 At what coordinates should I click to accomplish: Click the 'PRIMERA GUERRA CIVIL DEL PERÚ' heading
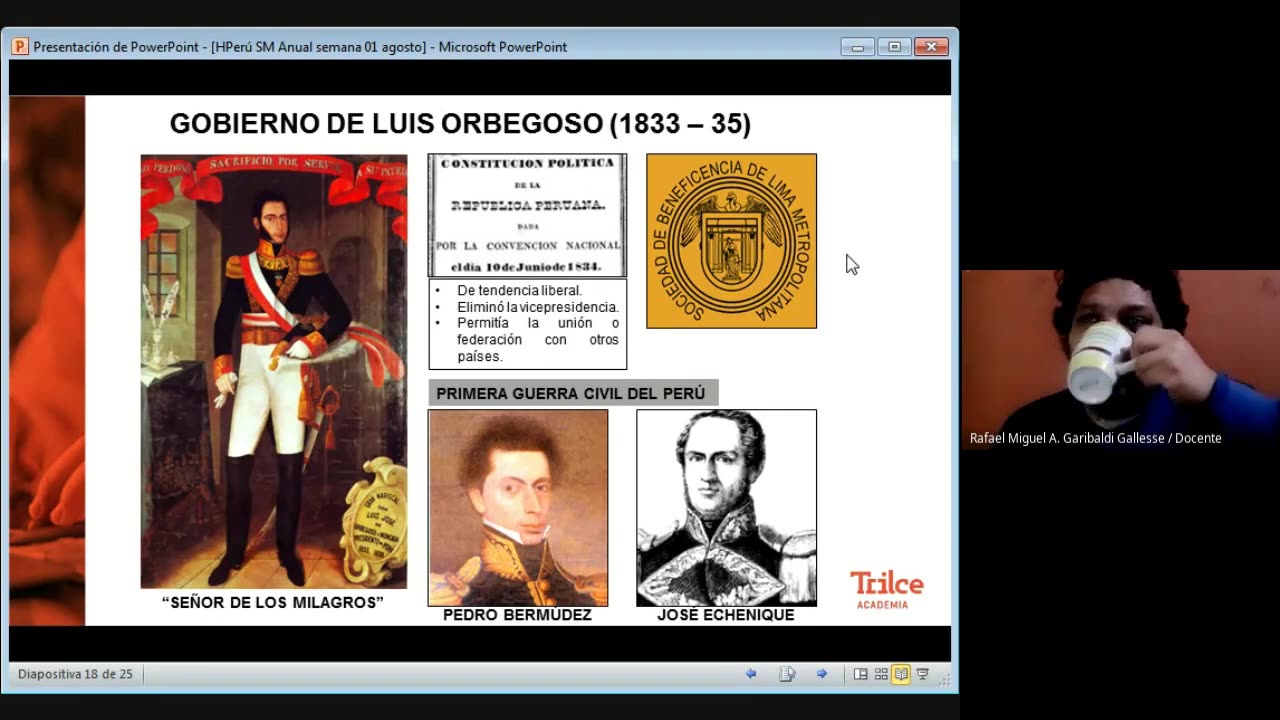571,393
